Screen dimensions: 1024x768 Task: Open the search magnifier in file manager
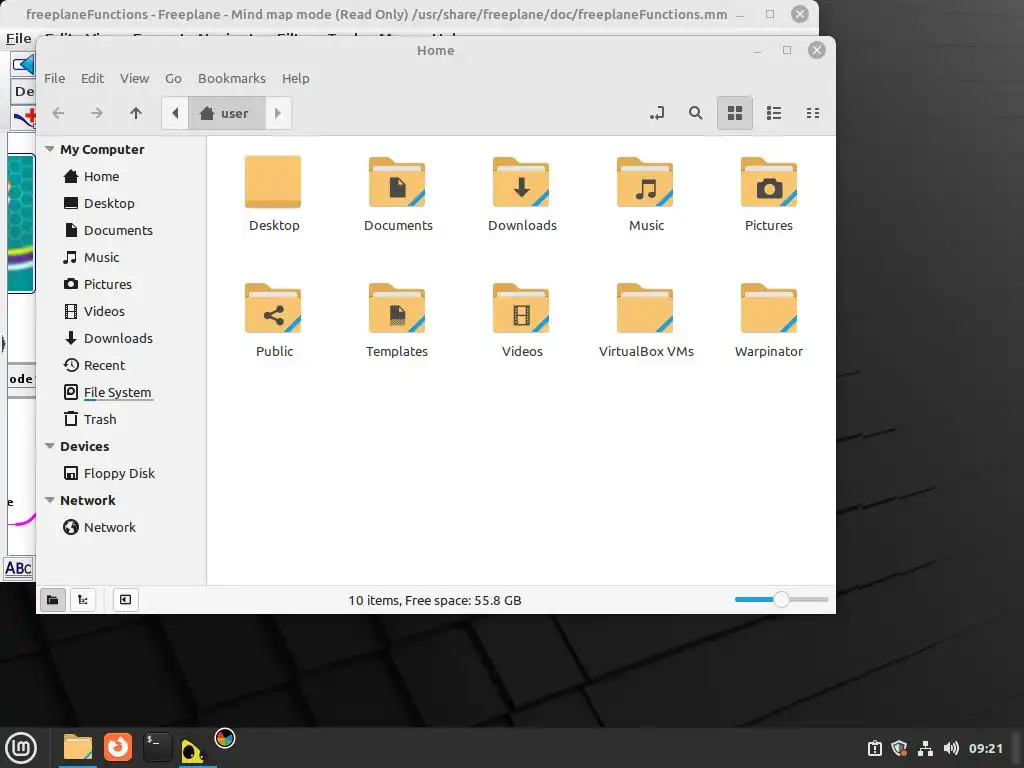tap(696, 113)
